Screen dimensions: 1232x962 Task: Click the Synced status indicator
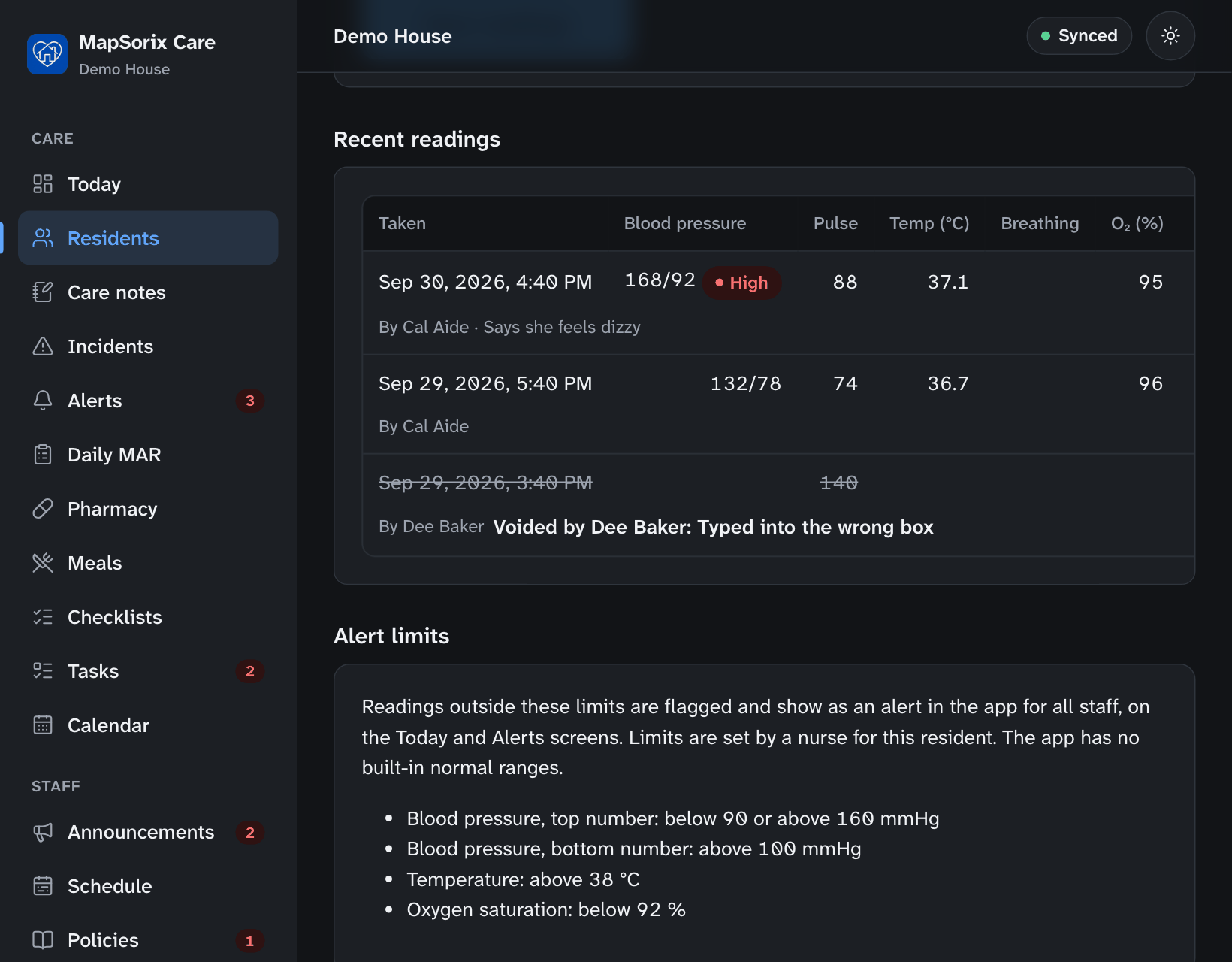point(1079,36)
